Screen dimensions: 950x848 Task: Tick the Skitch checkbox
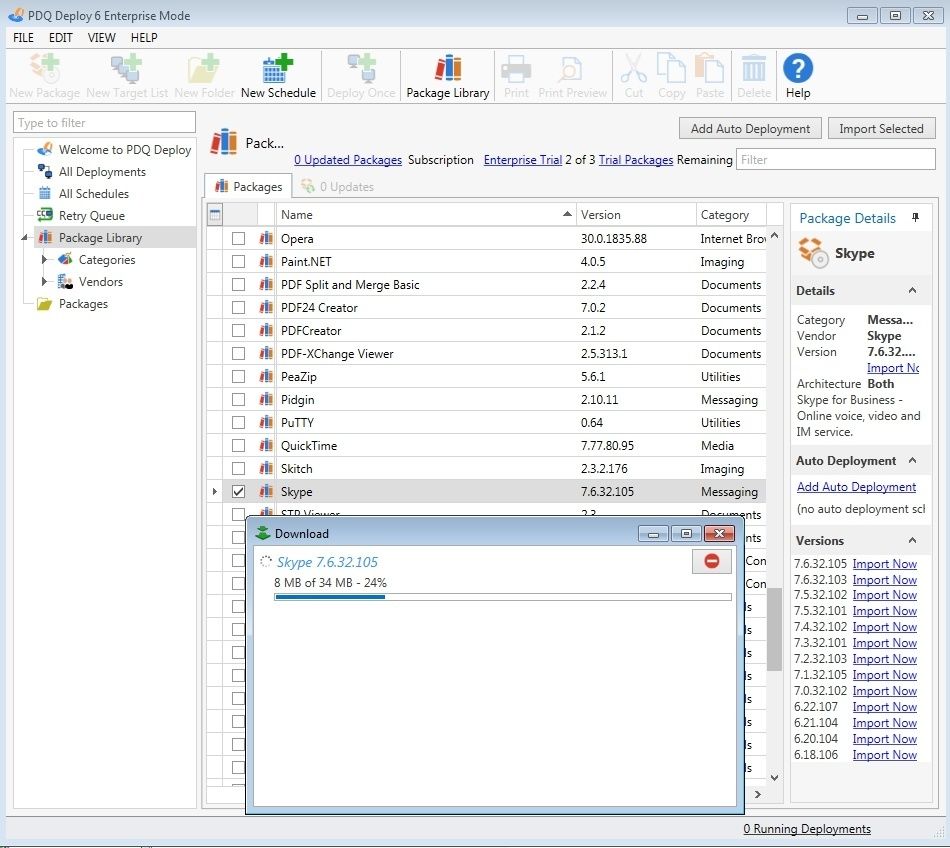(238, 468)
